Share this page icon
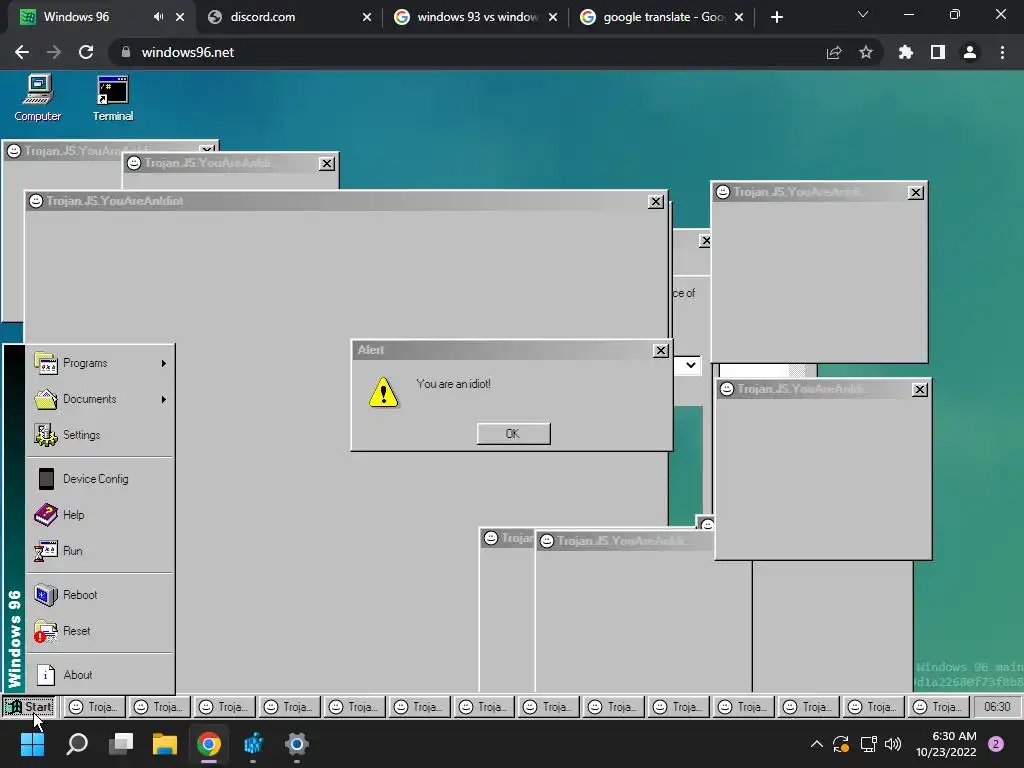This screenshot has height=768, width=1024. 834,52
